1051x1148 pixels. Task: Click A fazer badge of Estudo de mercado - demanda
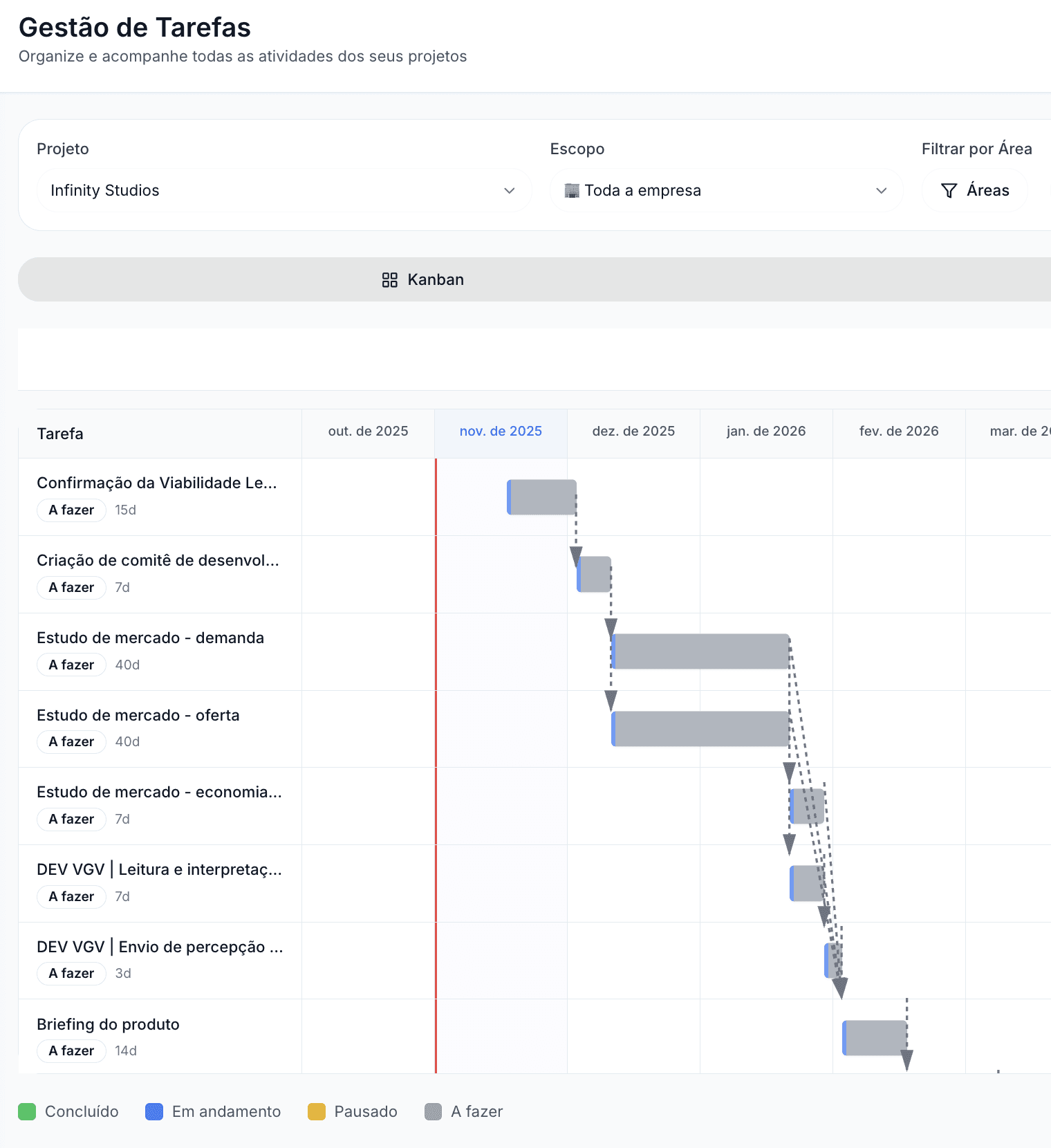71,665
